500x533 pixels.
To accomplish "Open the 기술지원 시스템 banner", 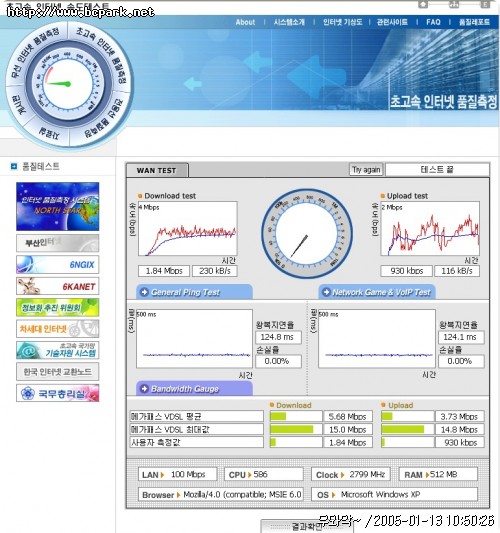I will [57, 350].
